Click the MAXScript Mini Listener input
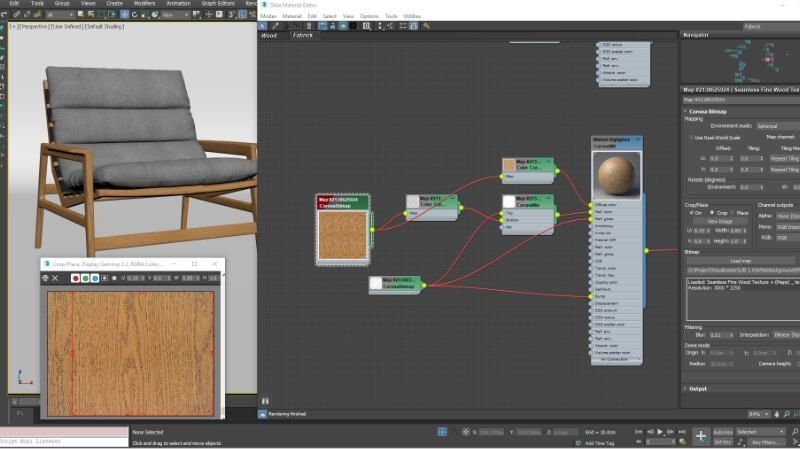The image size is (800, 450). [64, 441]
